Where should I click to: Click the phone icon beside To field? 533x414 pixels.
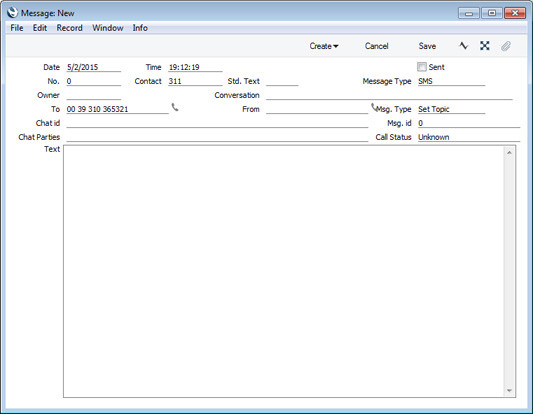click(175, 108)
